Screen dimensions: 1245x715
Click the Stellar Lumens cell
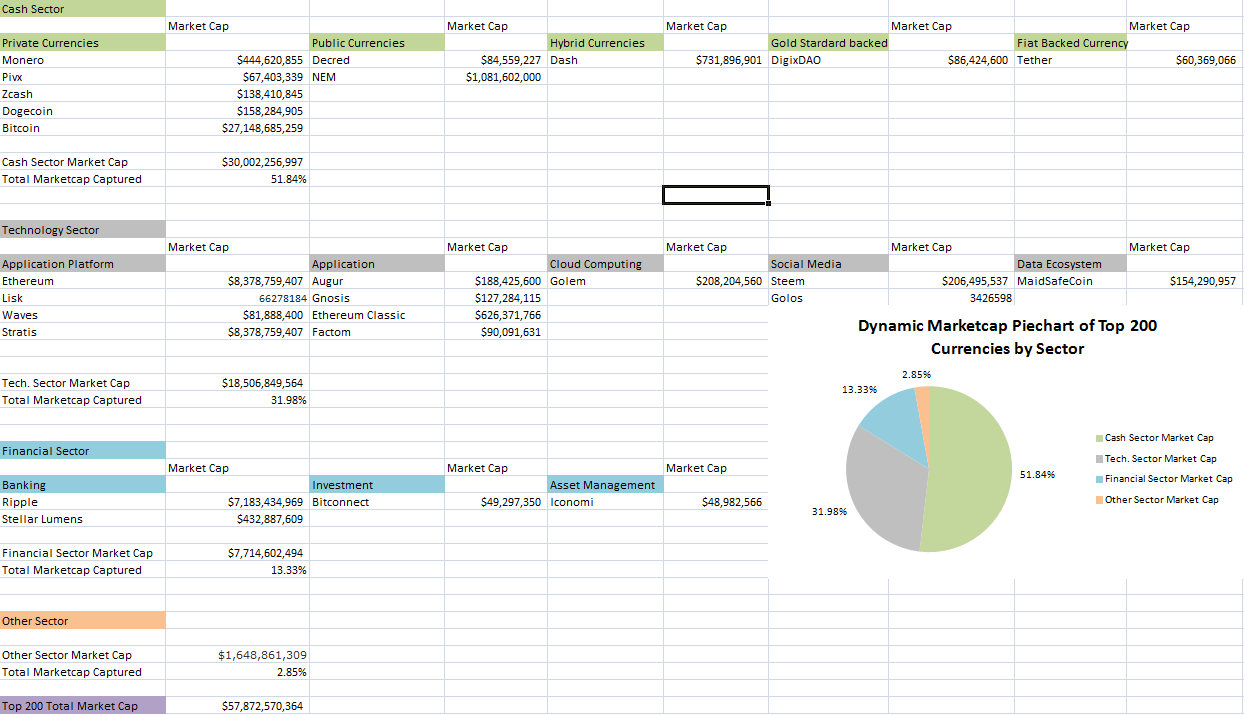coord(83,519)
